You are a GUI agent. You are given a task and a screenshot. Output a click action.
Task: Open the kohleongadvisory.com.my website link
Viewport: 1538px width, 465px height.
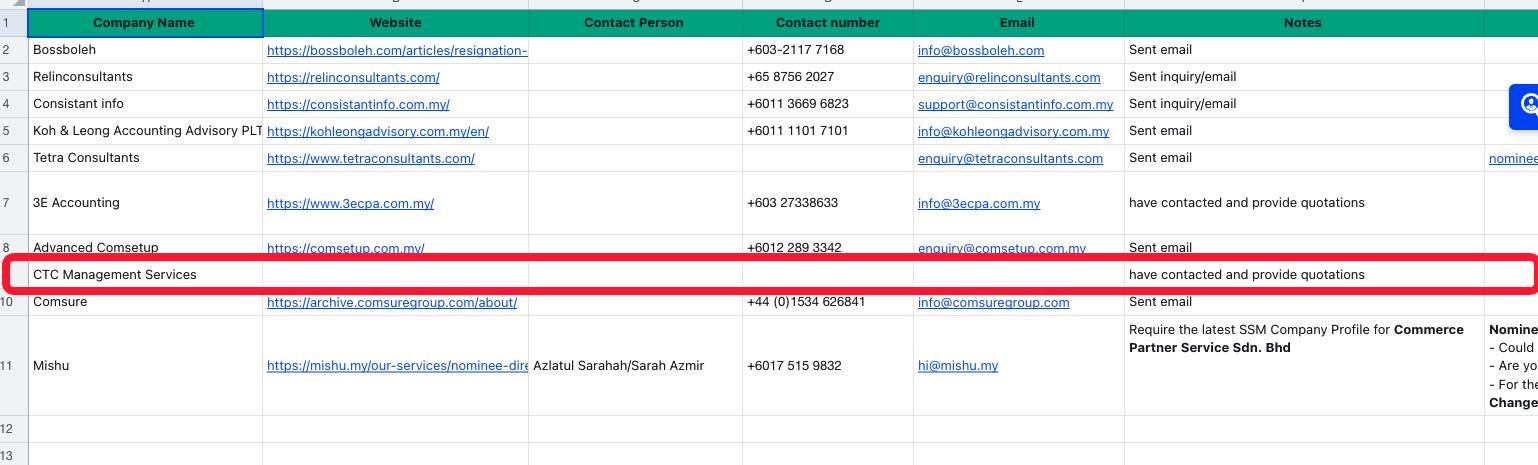pyautogui.click(x=377, y=131)
